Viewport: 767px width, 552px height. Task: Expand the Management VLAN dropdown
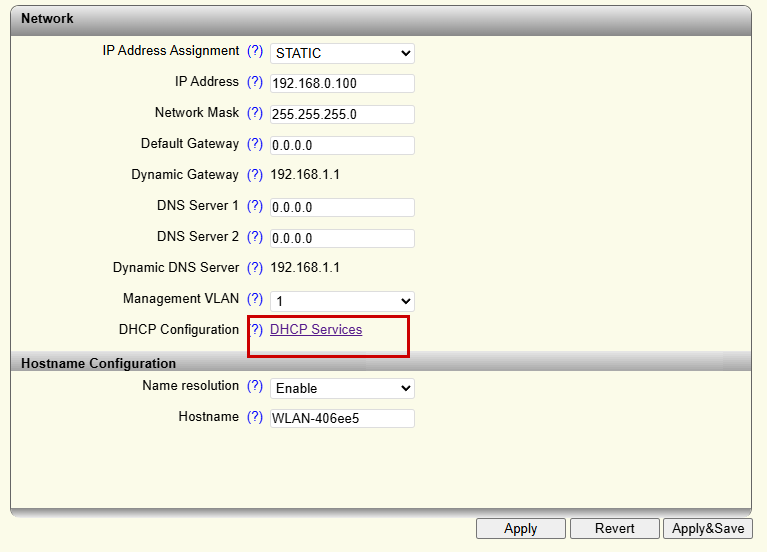pyautogui.click(x=342, y=301)
